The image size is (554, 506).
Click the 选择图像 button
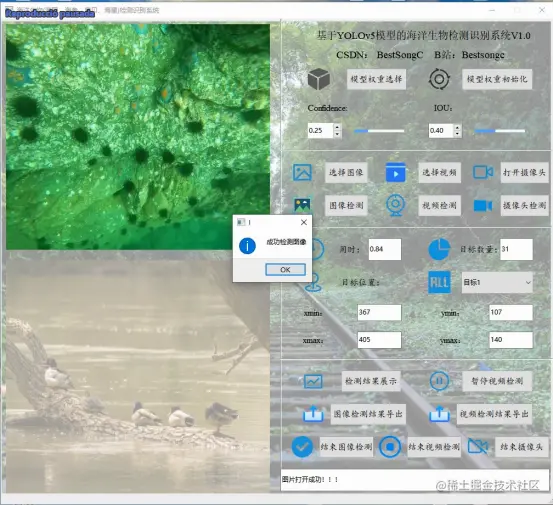346,172
